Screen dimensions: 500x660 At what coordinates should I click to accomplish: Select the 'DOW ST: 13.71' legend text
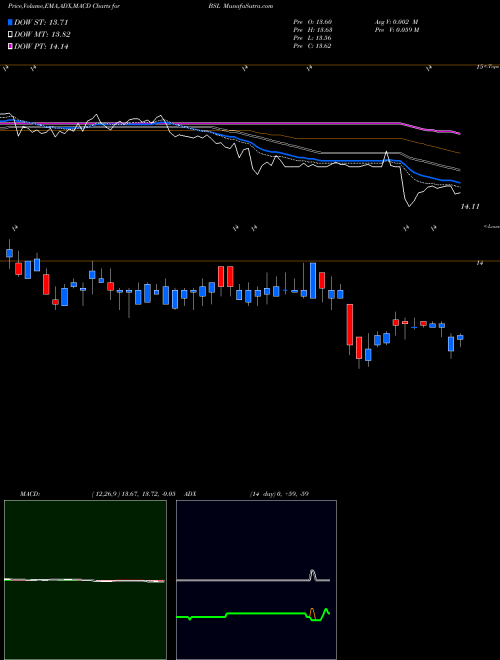pyautogui.click(x=41, y=22)
